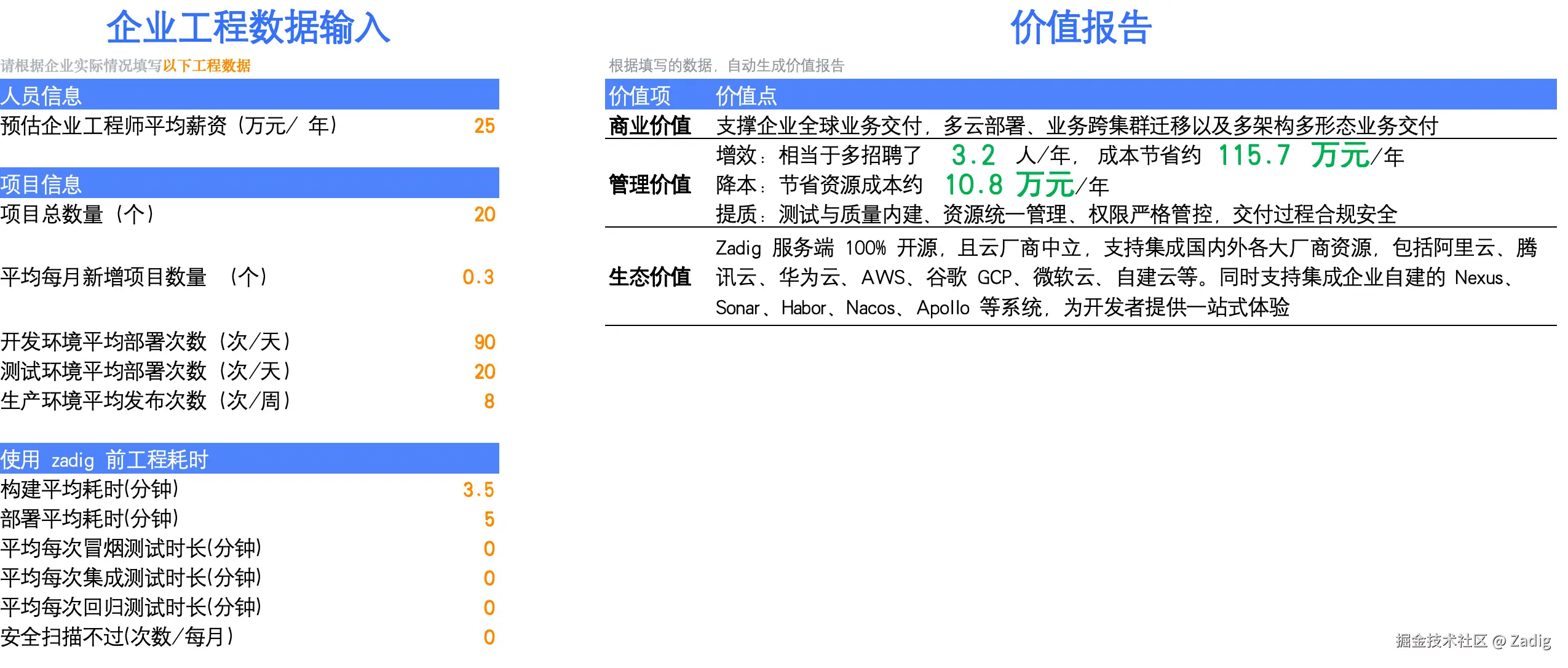Image resolution: width=1568 pixels, height=668 pixels.
Task: Click build average time value 3.5
Action: pyautogui.click(x=478, y=490)
